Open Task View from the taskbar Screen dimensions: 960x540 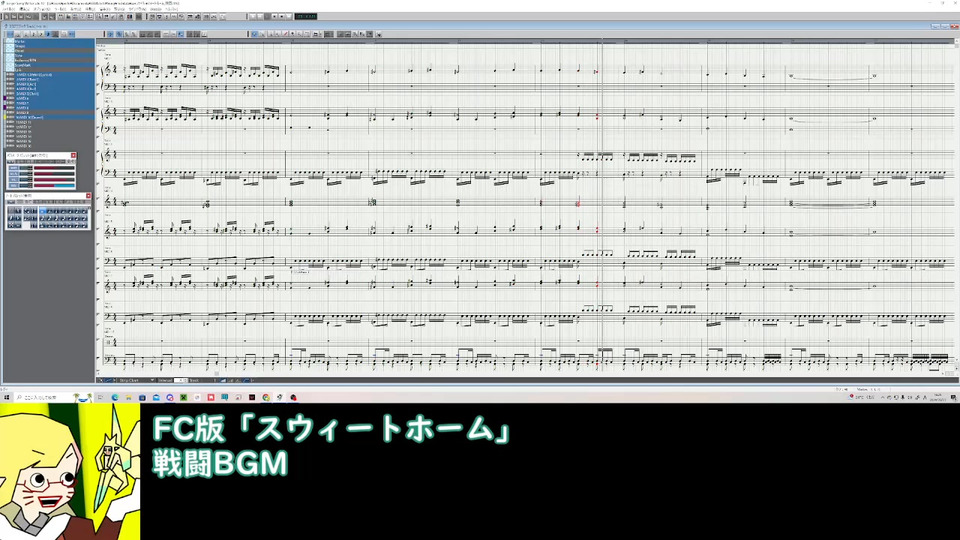tap(100, 397)
